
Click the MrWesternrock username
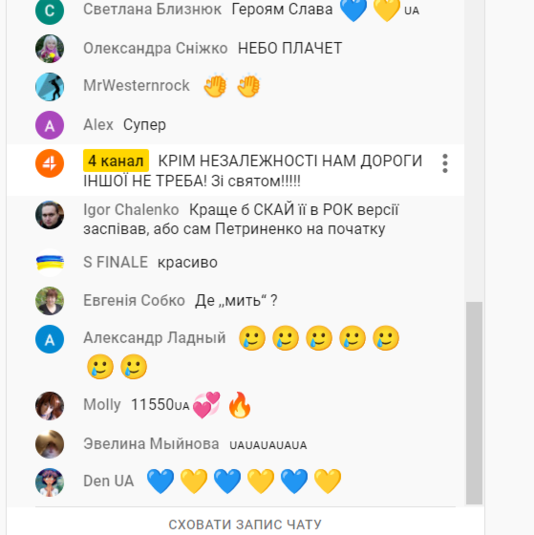coord(136,85)
